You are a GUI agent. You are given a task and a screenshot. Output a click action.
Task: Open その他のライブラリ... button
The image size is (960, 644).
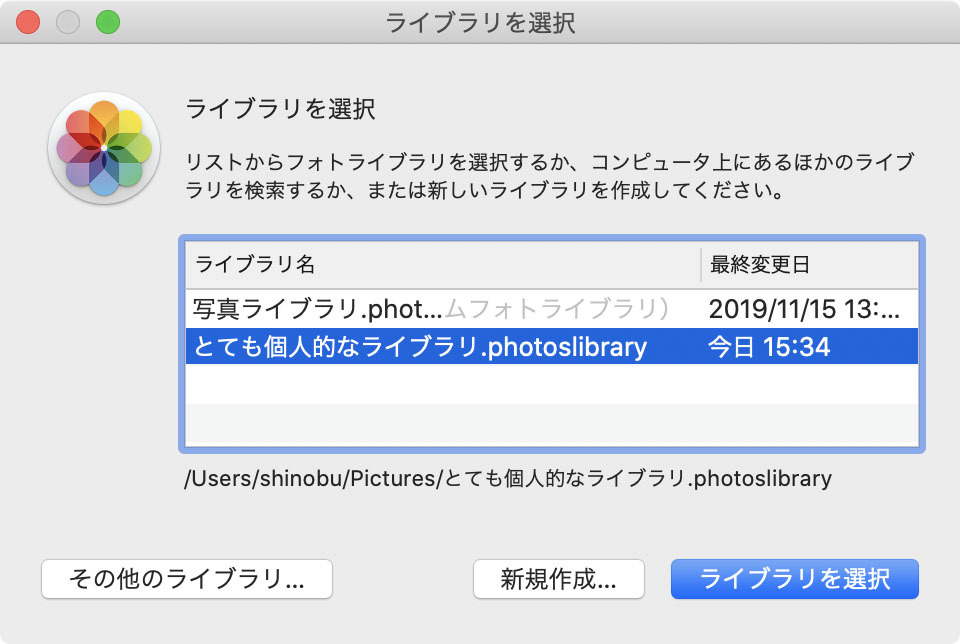click(x=187, y=578)
